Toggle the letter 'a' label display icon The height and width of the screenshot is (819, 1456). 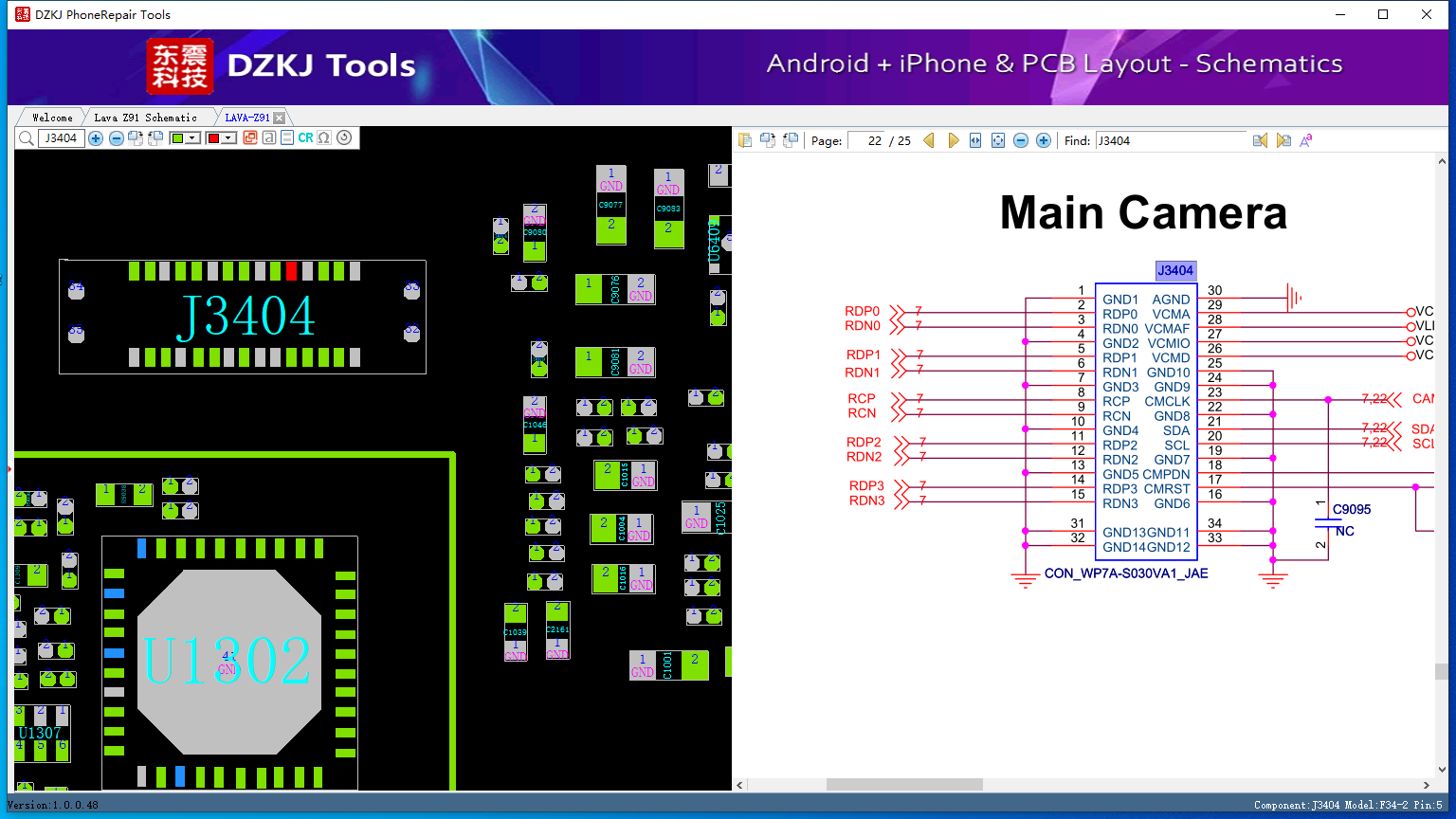(x=269, y=138)
